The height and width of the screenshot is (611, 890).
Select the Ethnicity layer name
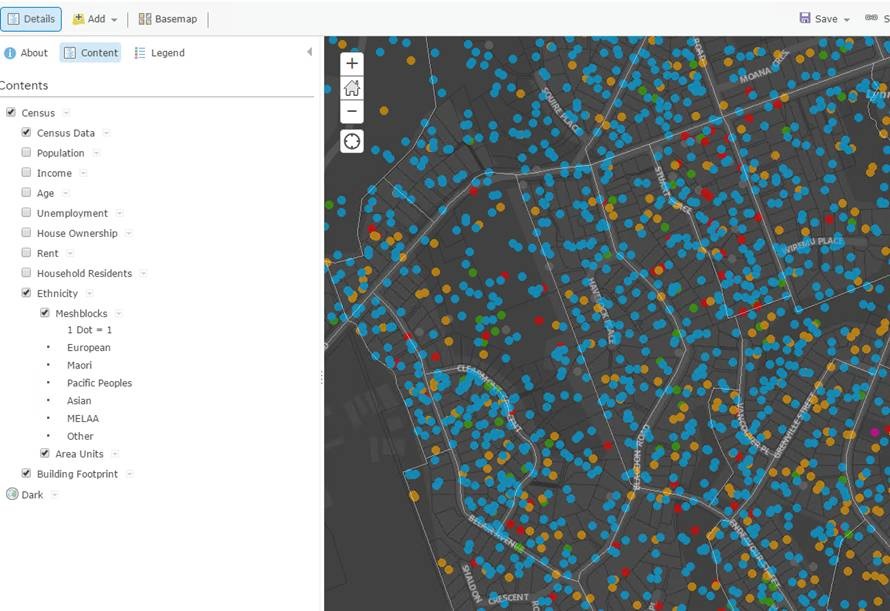click(x=57, y=293)
